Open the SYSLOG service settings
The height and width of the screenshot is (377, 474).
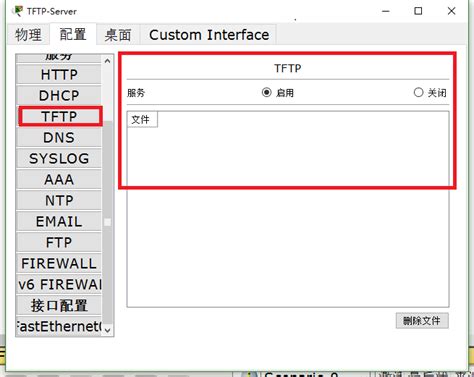(x=59, y=159)
